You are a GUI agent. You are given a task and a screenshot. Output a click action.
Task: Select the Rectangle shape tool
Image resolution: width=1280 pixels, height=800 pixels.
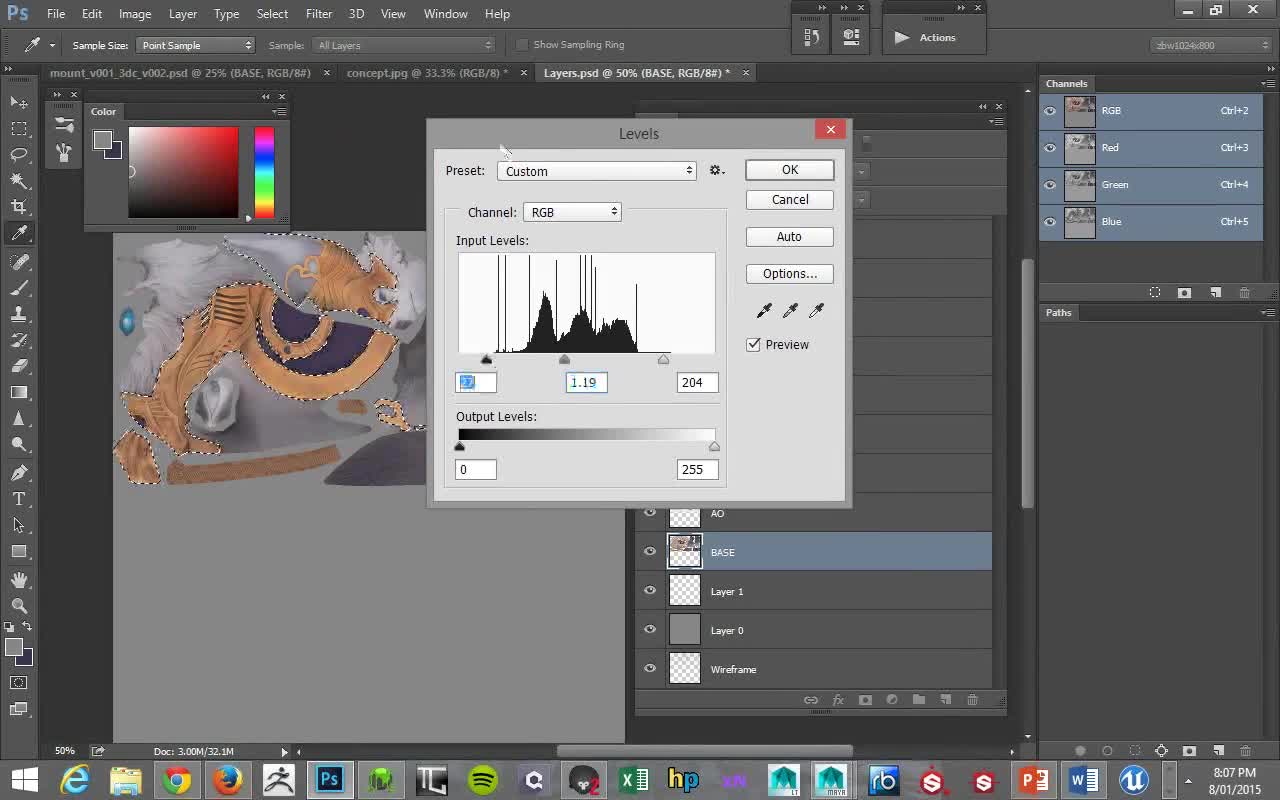pyautogui.click(x=19, y=551)
